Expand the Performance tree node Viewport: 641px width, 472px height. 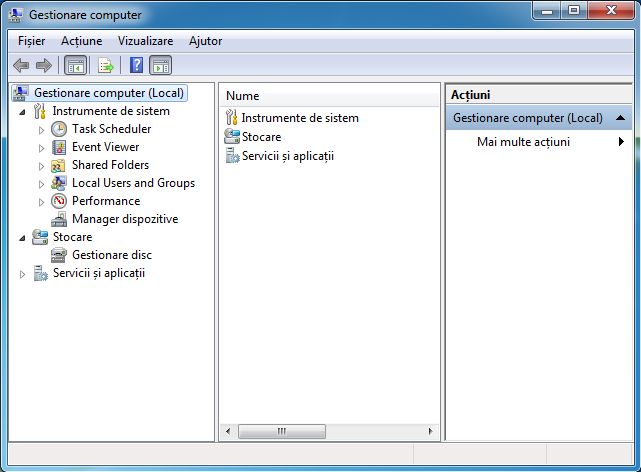[x=41, y=202]
